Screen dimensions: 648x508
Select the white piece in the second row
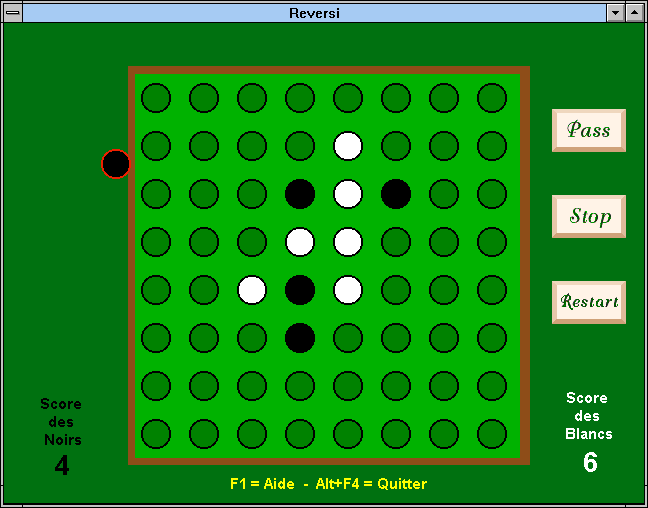[x=348, y=146]
